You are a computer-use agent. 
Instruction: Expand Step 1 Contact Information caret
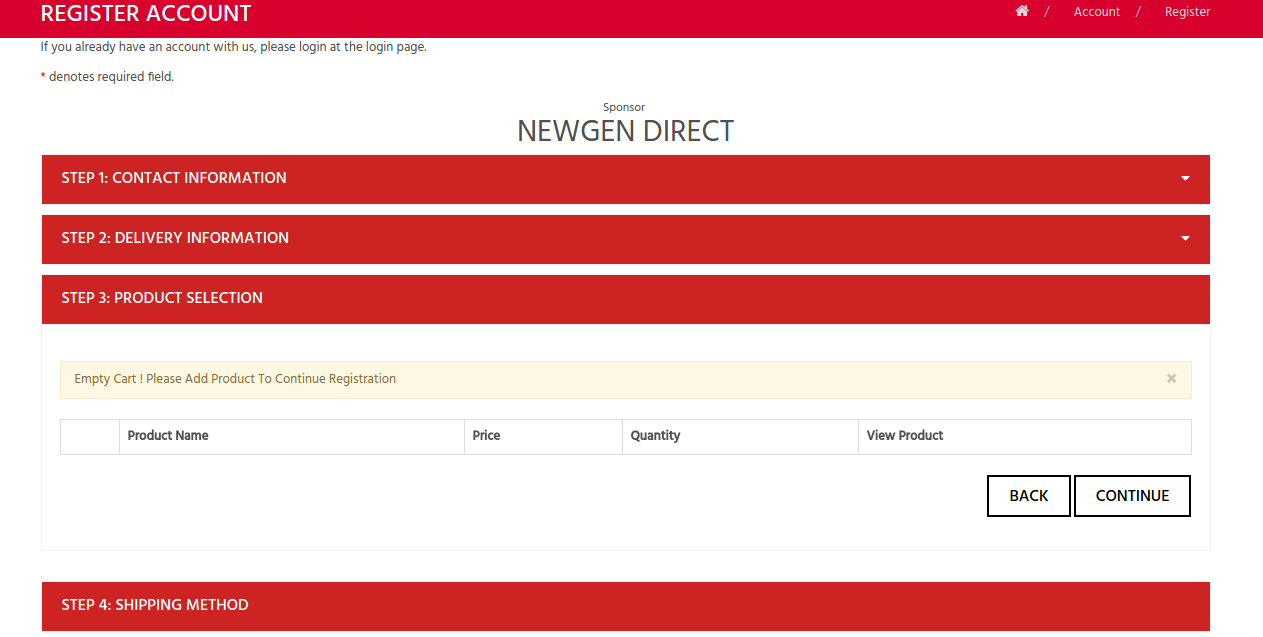point(1185,179)
